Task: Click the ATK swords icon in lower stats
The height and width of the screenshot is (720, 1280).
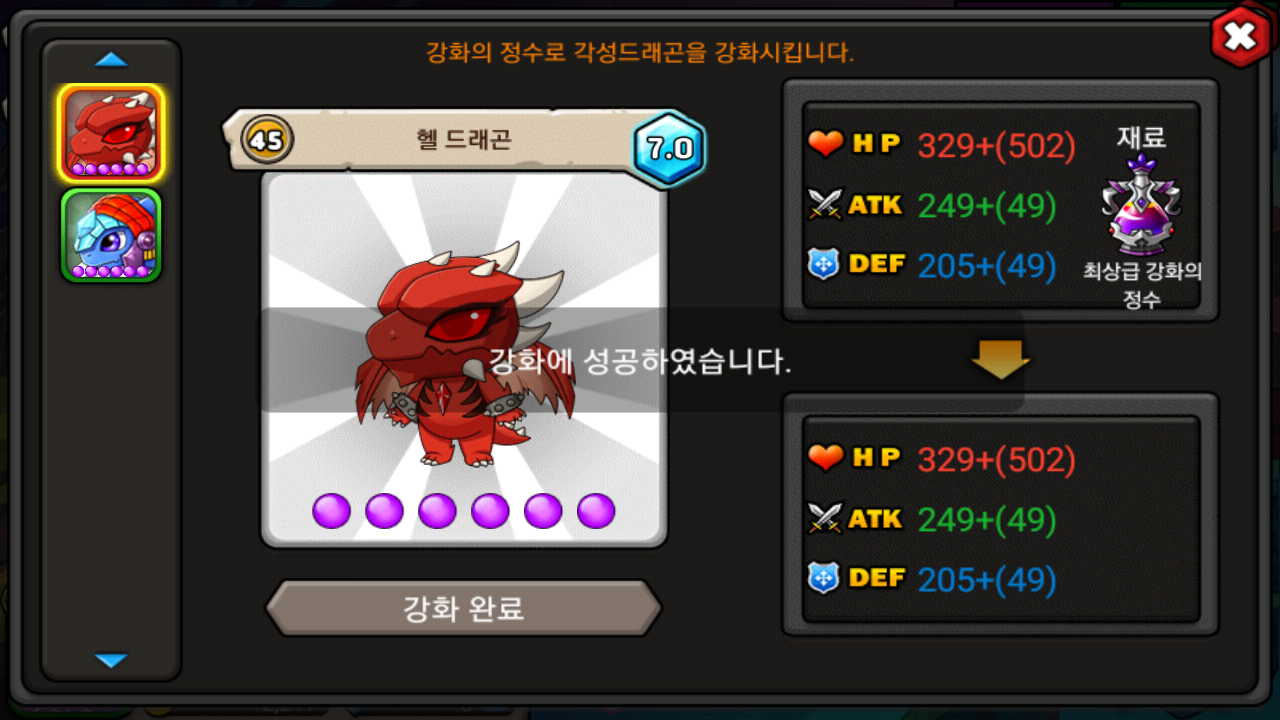Action: tap(826, 518)
